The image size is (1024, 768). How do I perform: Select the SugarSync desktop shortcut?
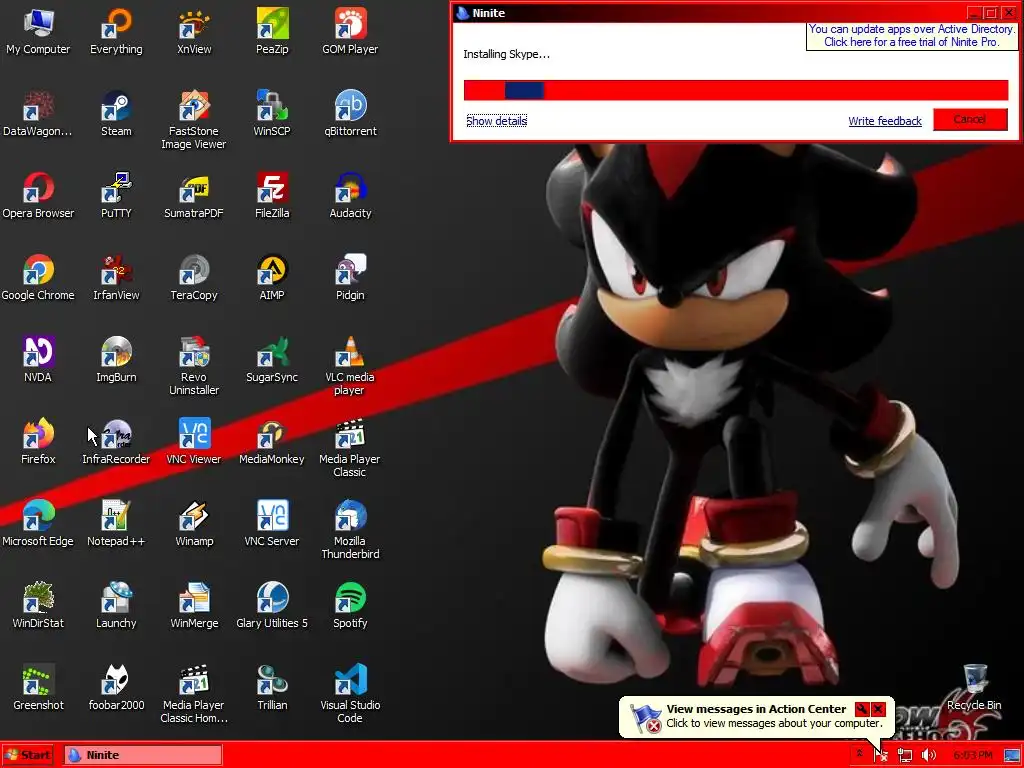pos(272,359)
